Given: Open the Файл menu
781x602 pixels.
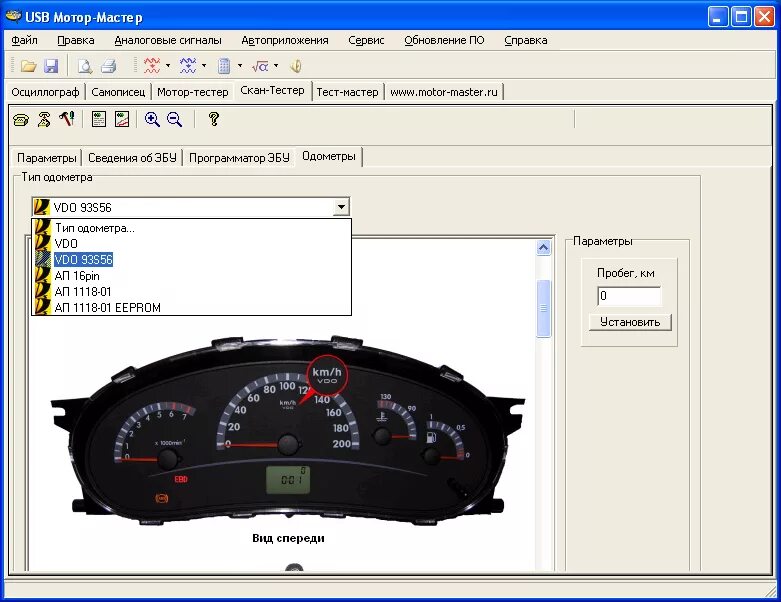Looking at the screenshot, I should click(24, 40).
